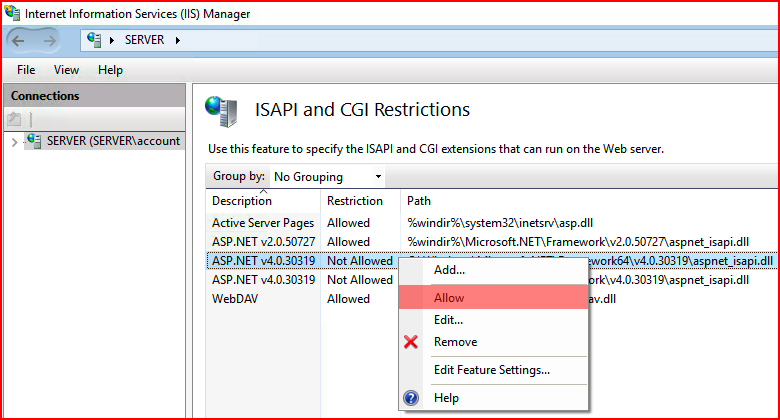Open the File menu

pos(26,70)
